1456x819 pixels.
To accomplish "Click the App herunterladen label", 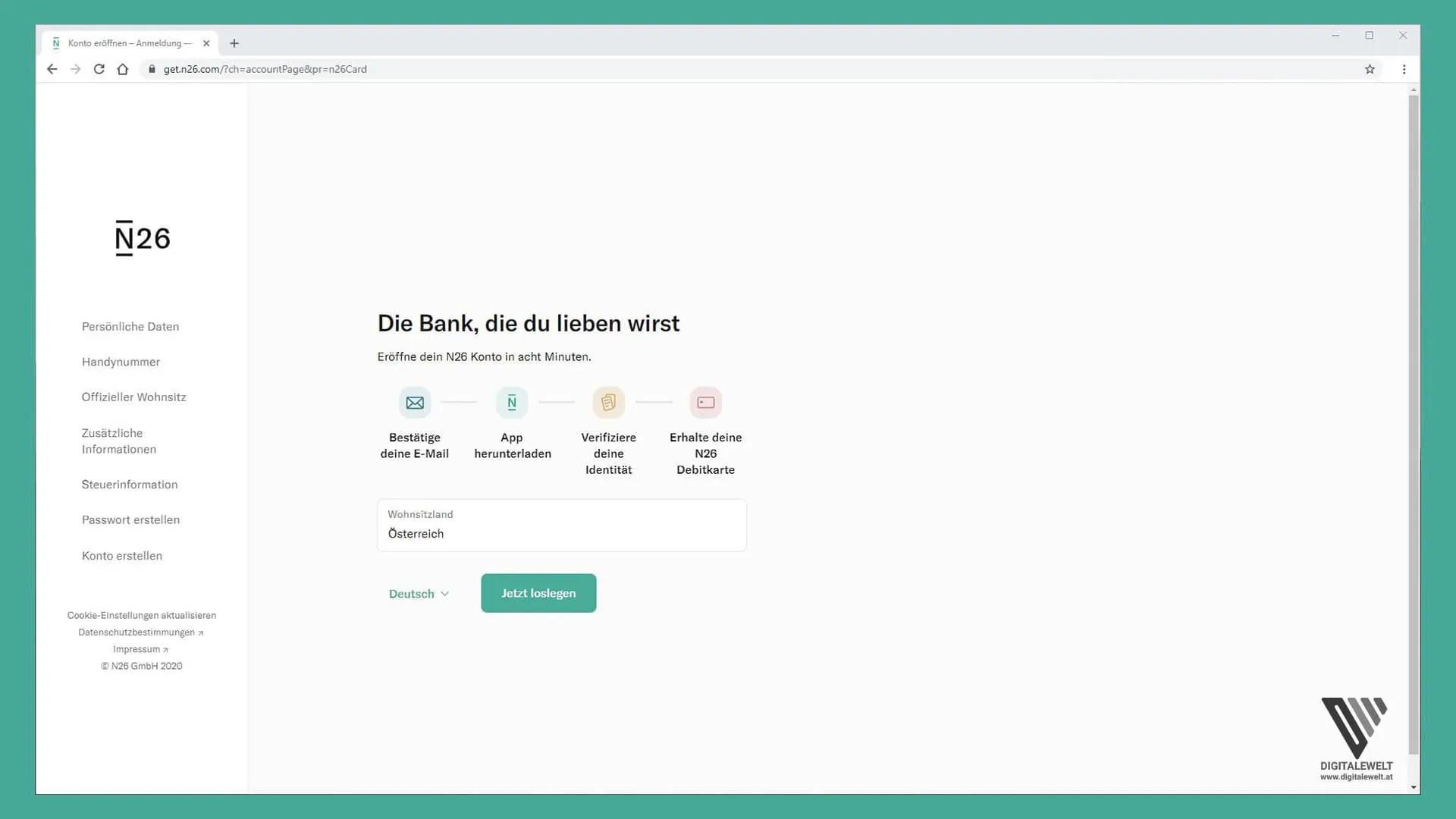I will point(513,445).
